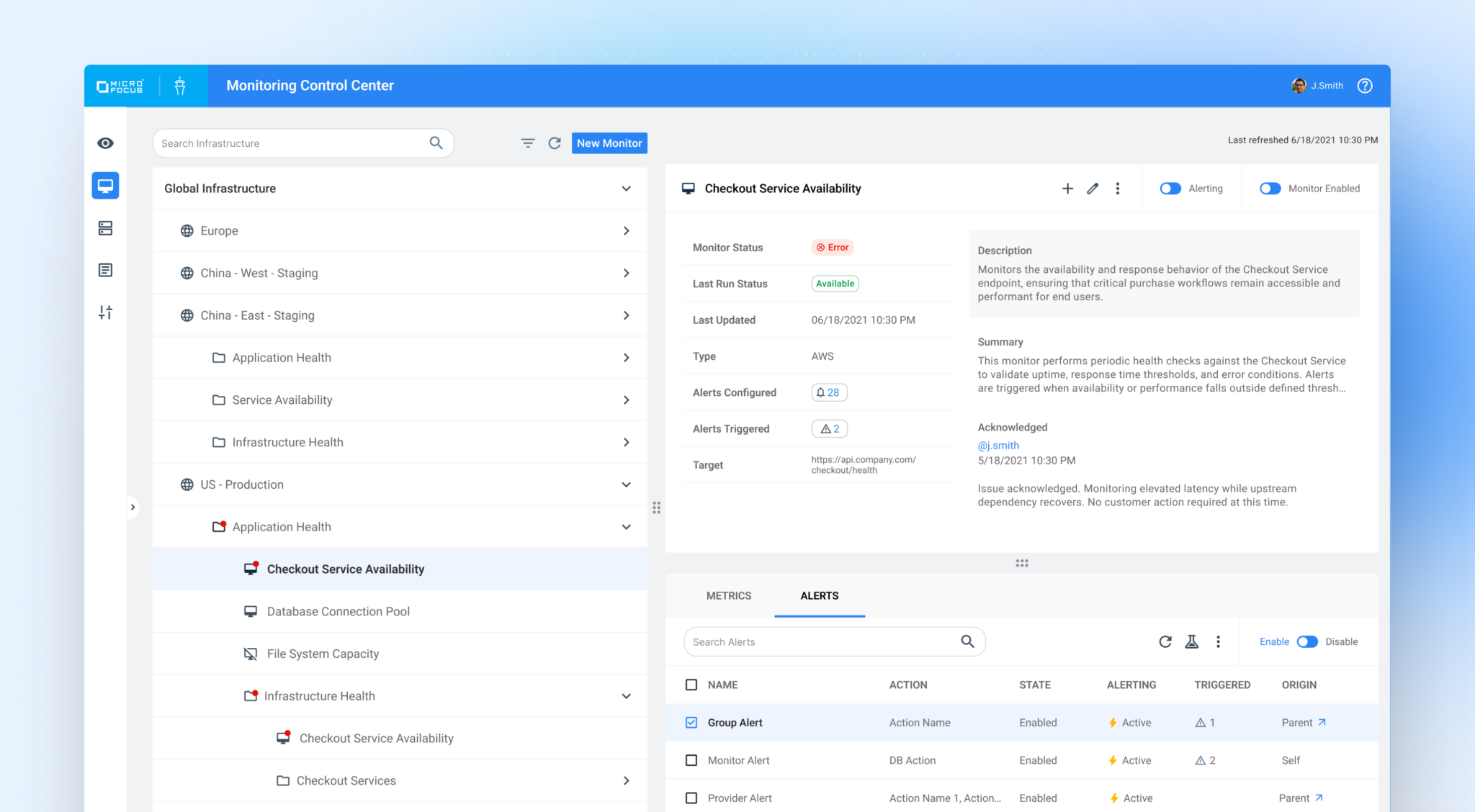Click the filter icon beside infrastructure search
This screenshot has height=812, width=1475.
tap(528, 143)
